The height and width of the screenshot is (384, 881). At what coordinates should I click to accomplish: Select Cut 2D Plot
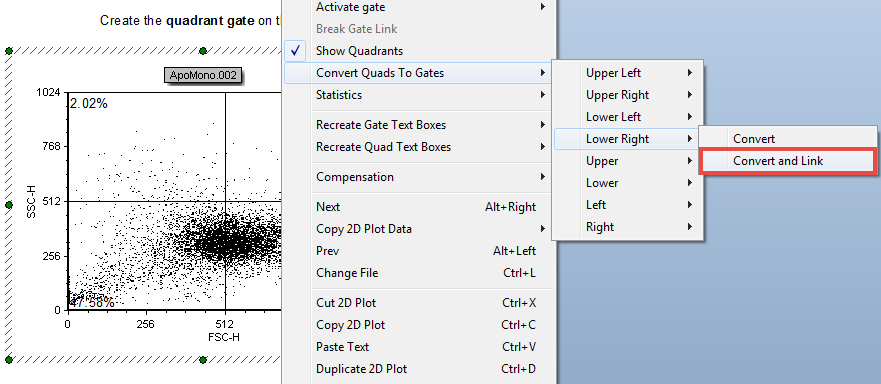coord(419,303)
